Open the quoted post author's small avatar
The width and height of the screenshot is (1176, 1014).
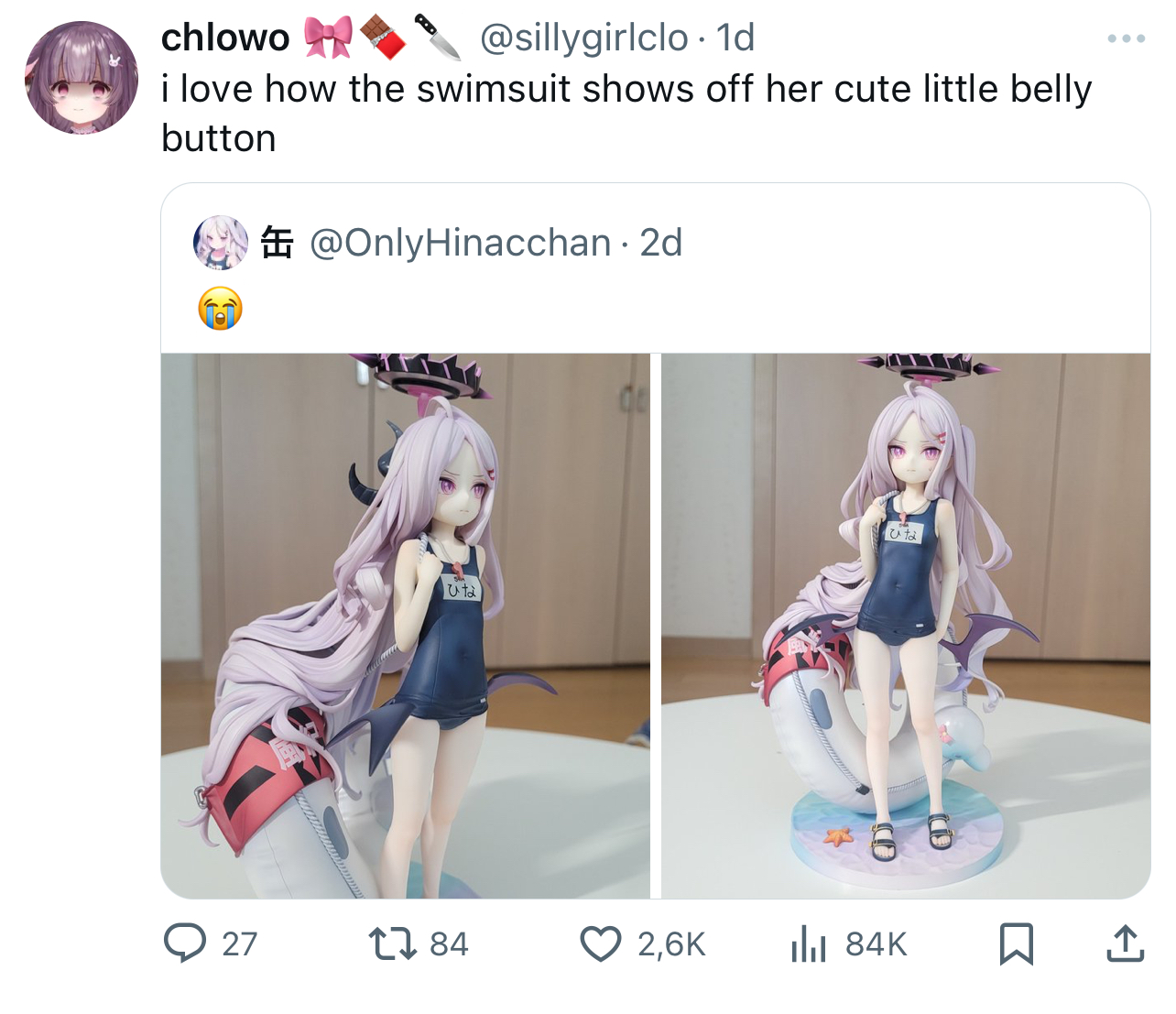point(220,243)
